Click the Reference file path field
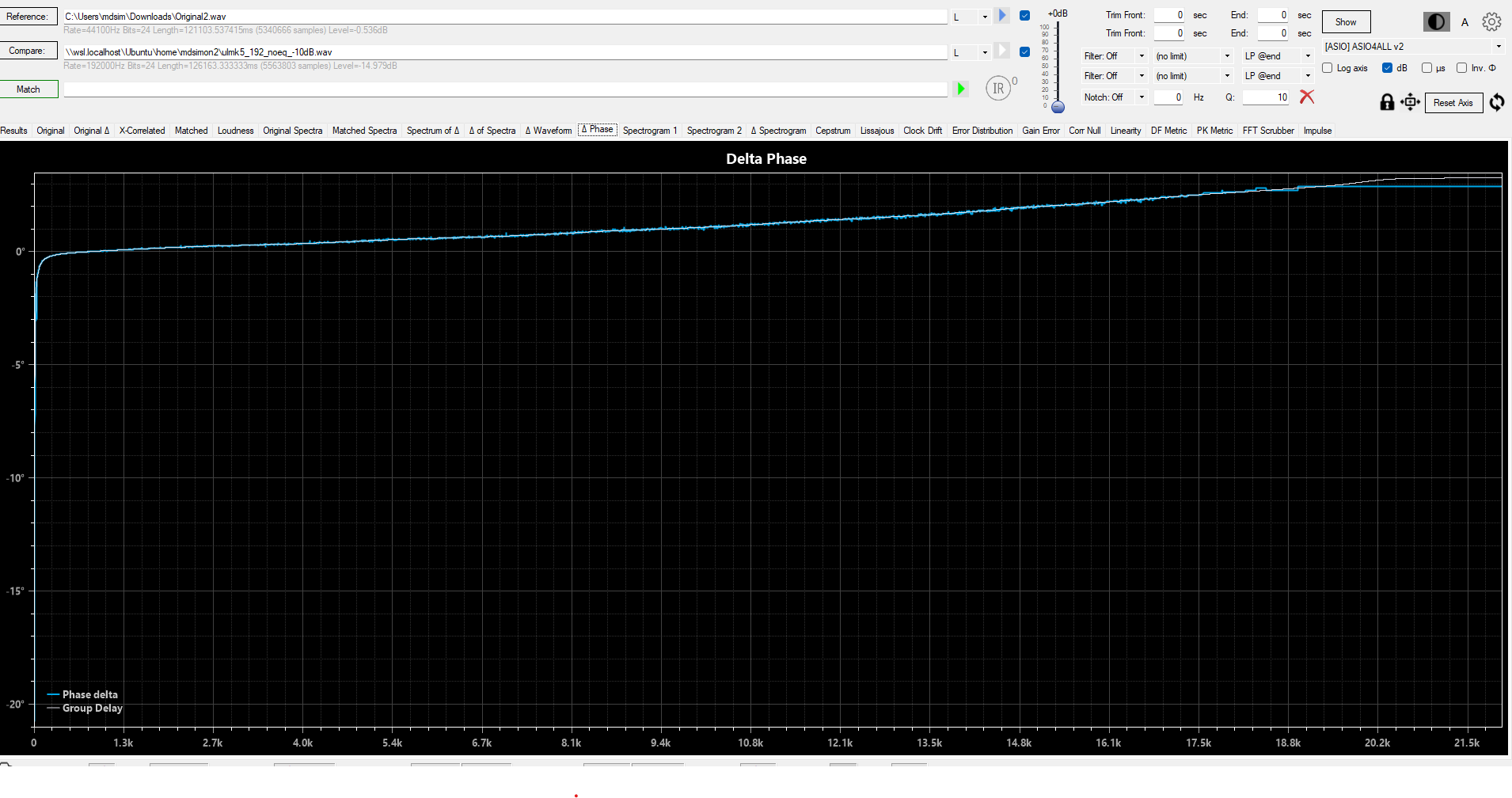The width and height of the screenshot is (1512, 798). pyautogui.click(x=505, y=17)
